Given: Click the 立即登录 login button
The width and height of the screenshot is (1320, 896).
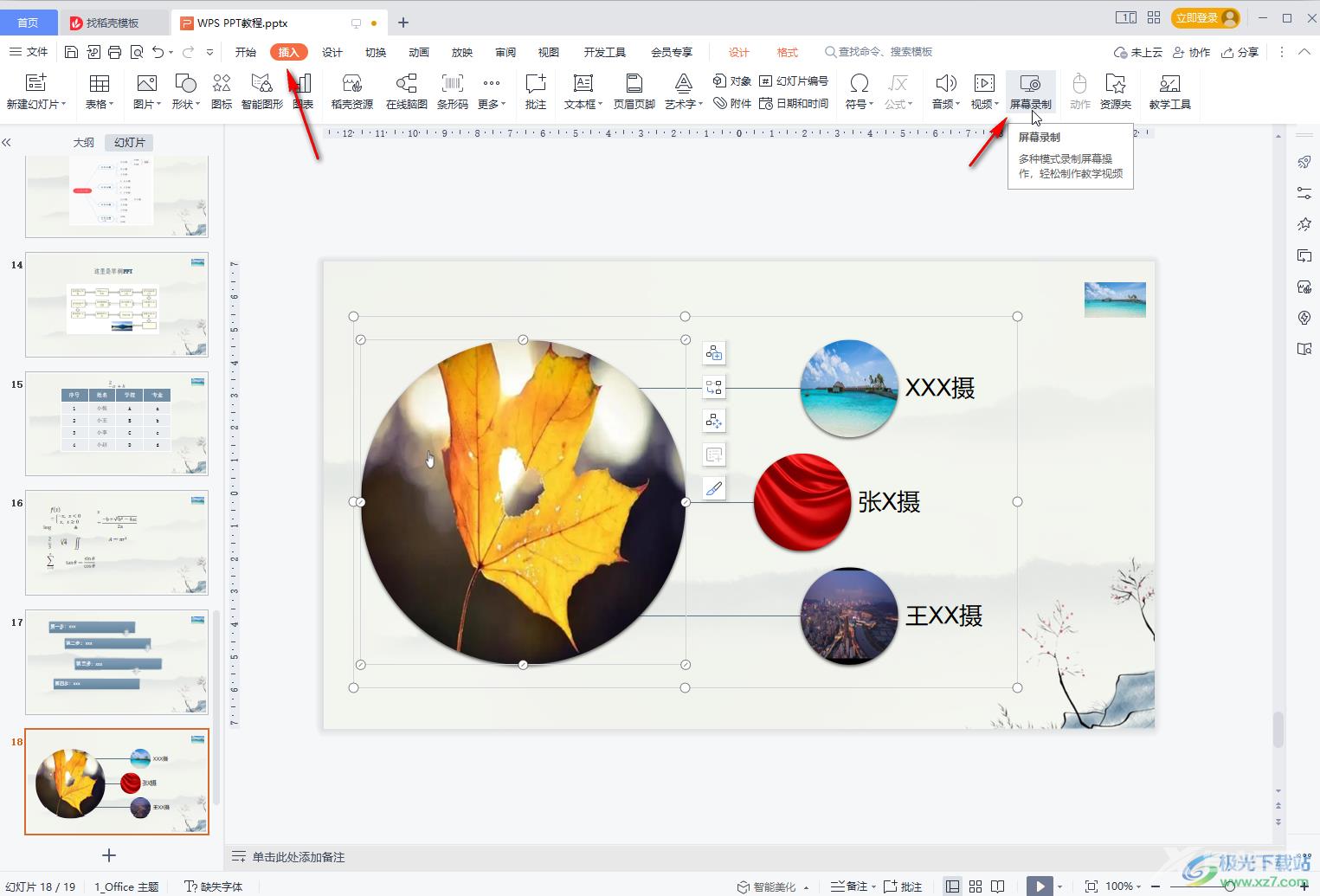Looking at the screenshot, I should [1206, 17].
